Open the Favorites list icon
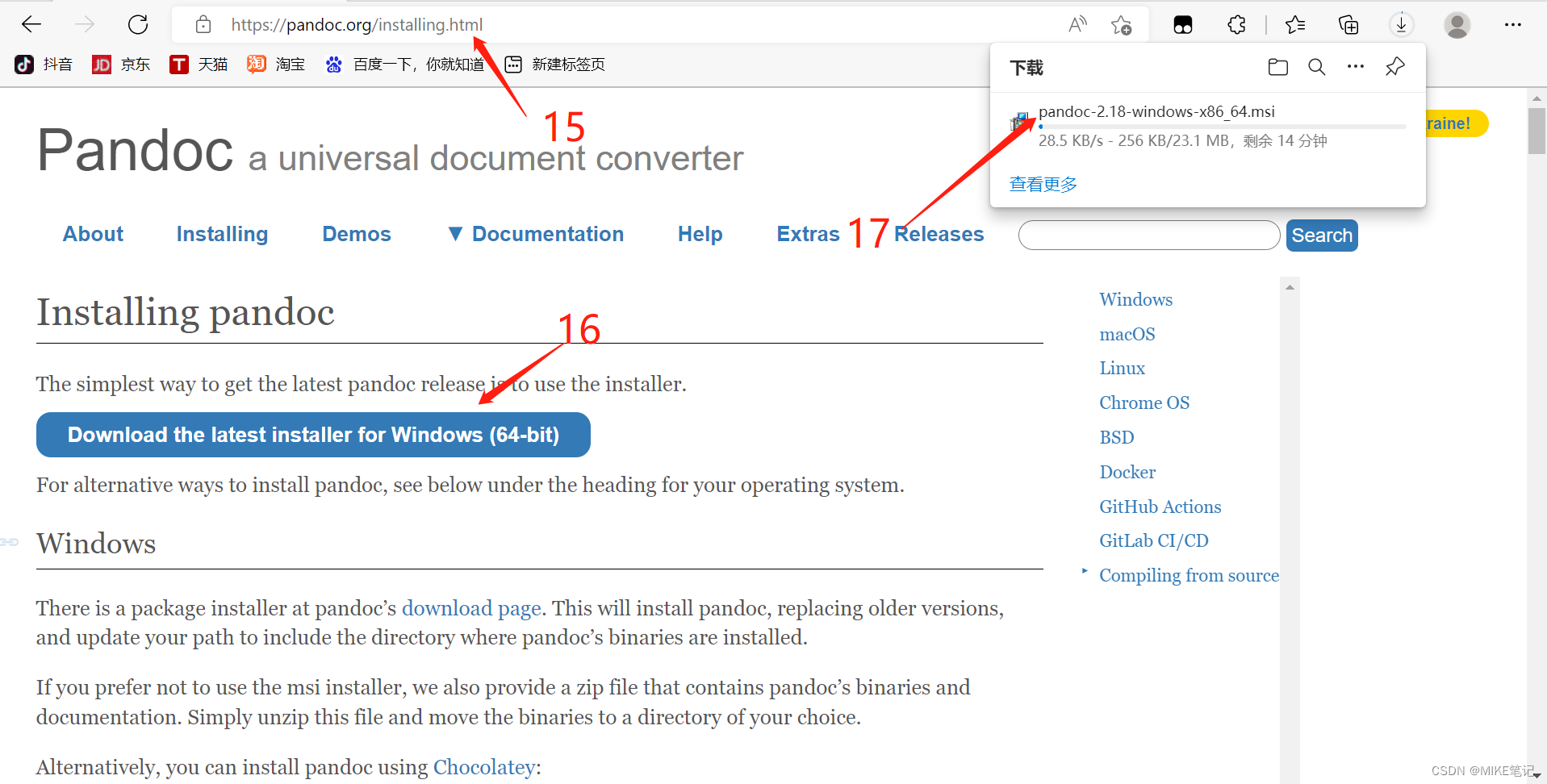The height and width of the screenshot is (784, 1547). point(1295,25)
